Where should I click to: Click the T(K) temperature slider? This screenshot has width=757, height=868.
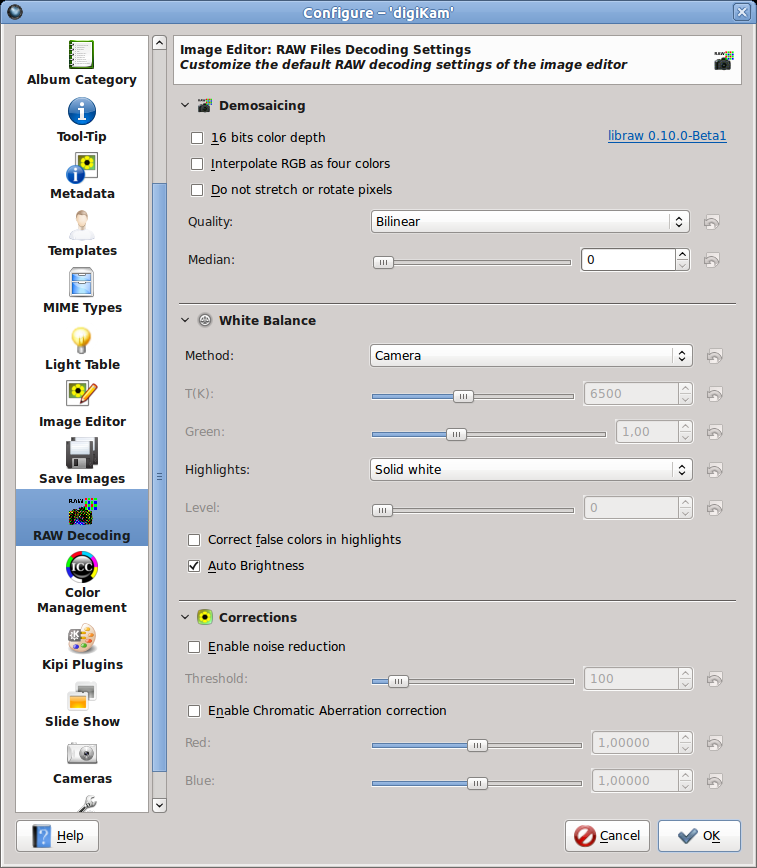[473, 396]
